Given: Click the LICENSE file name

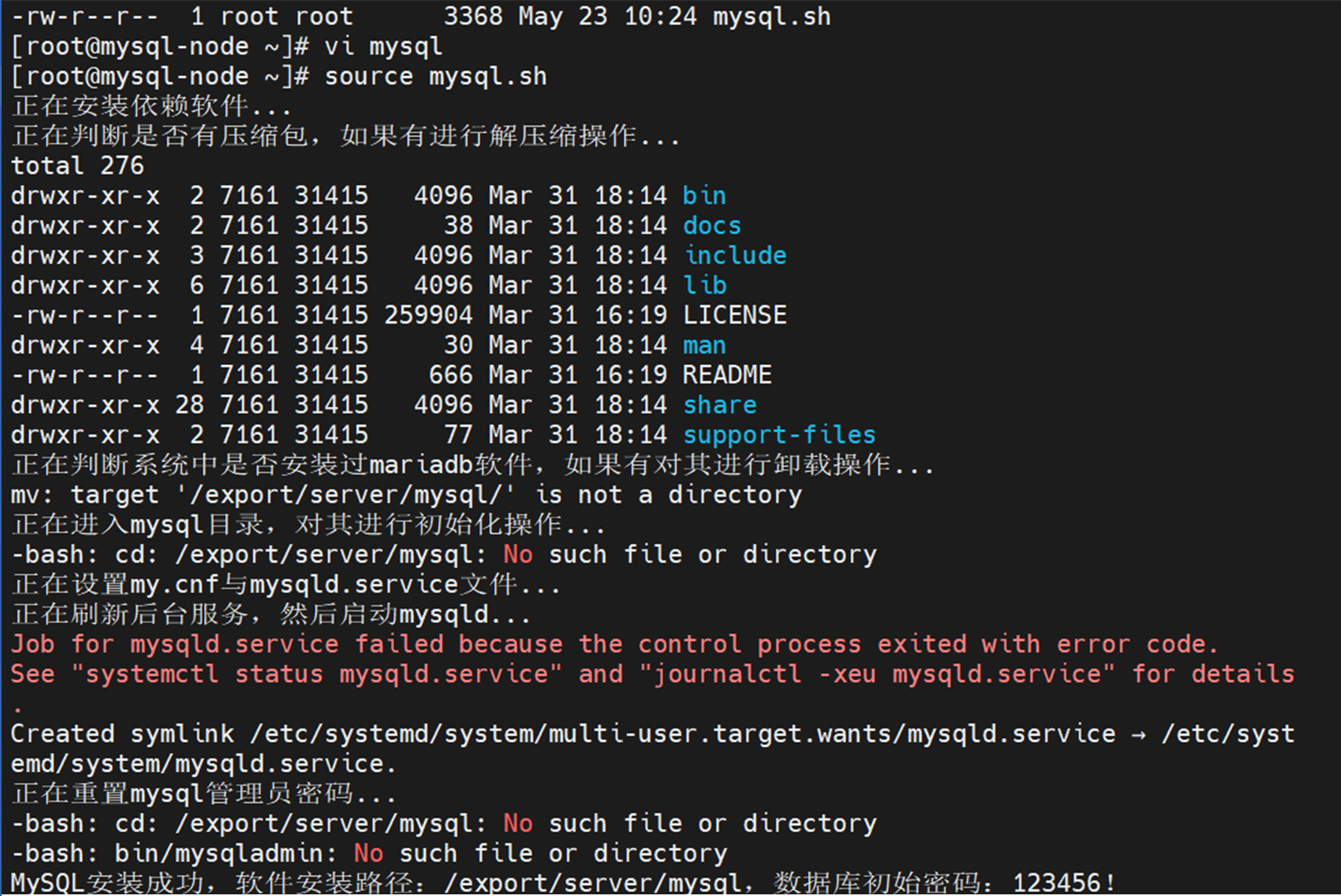Looking at the screenshot, I should coord(734,315).
